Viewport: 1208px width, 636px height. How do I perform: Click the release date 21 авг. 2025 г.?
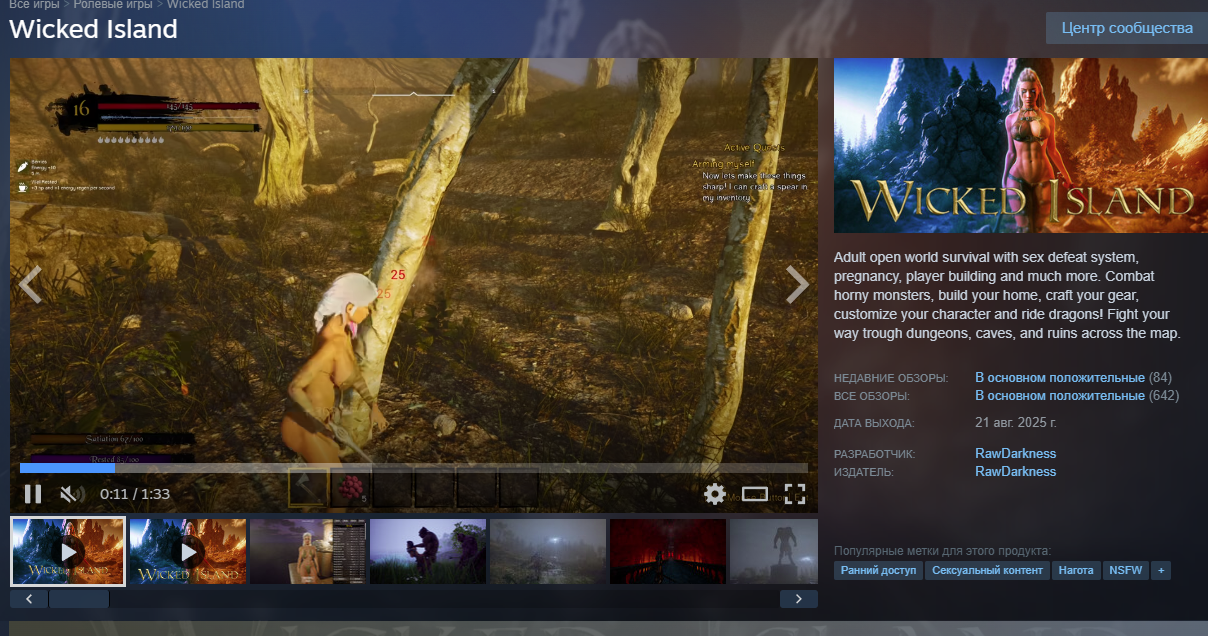coord(1016,422)
